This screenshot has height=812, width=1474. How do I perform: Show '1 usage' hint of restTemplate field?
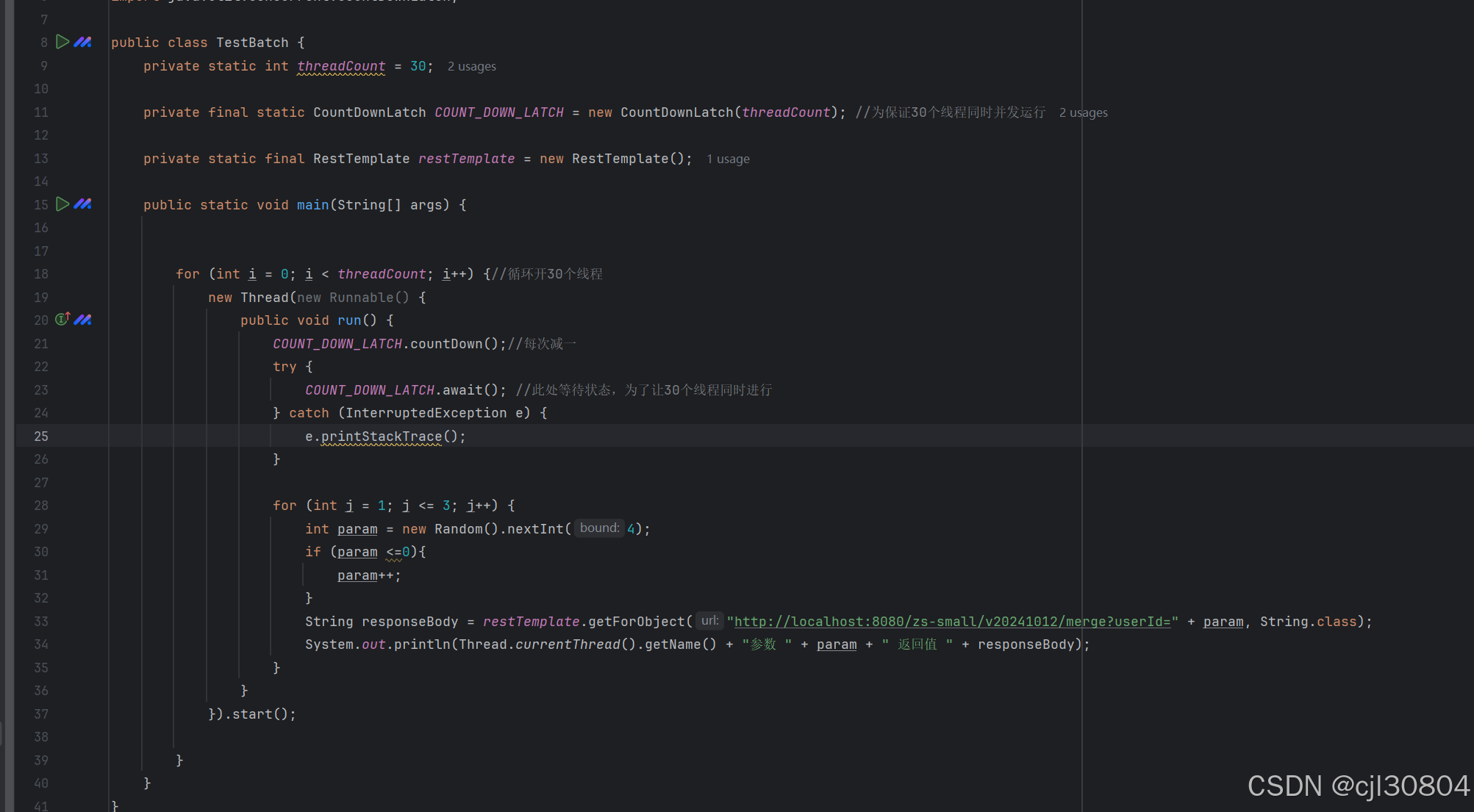728,159
